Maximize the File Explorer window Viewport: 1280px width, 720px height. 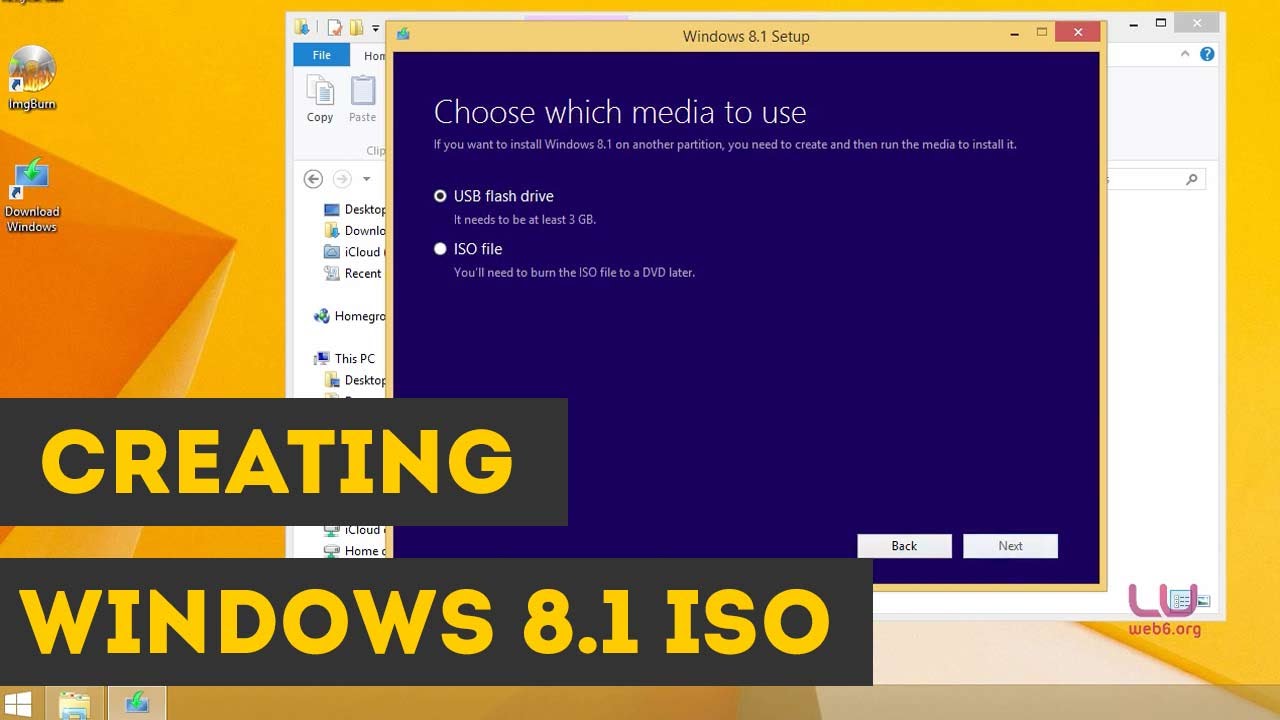(1160, 22)
